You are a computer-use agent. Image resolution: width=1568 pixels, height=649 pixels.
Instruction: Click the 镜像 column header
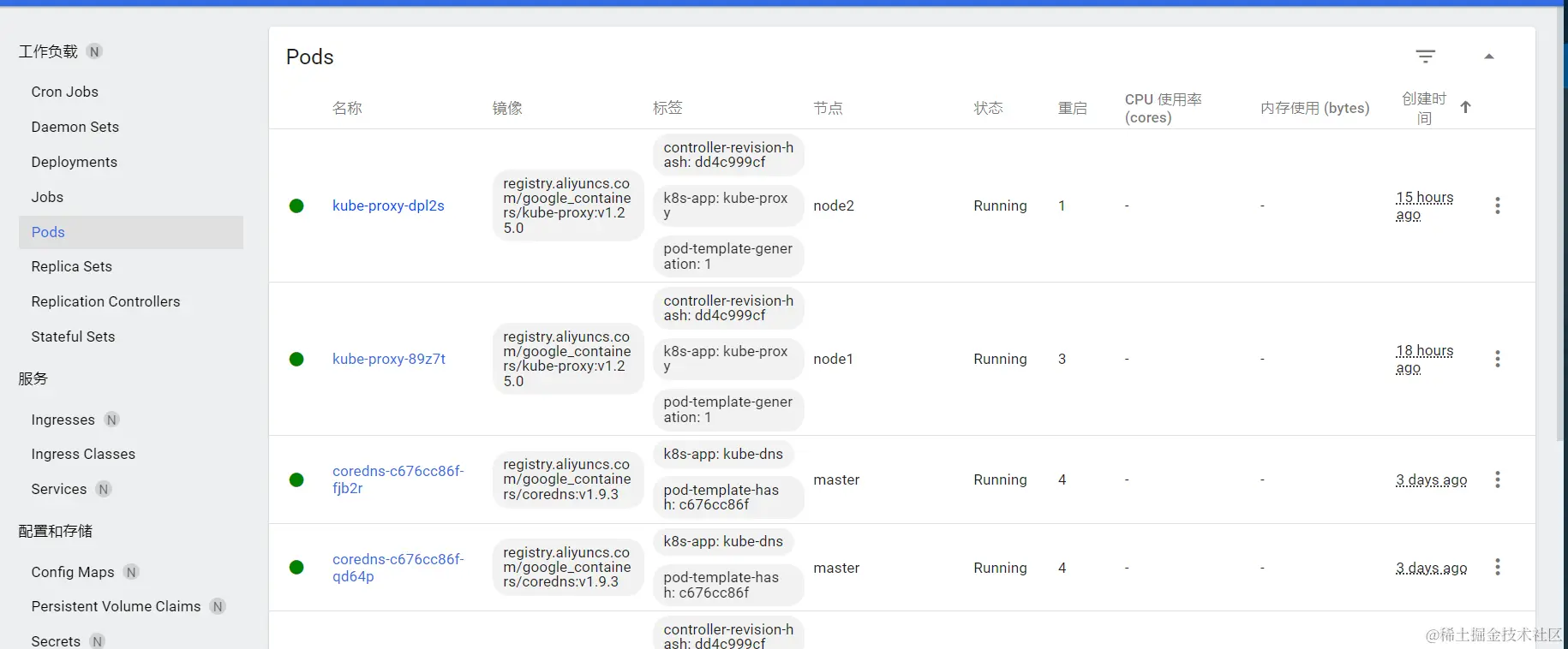click(x=507, y=108)
